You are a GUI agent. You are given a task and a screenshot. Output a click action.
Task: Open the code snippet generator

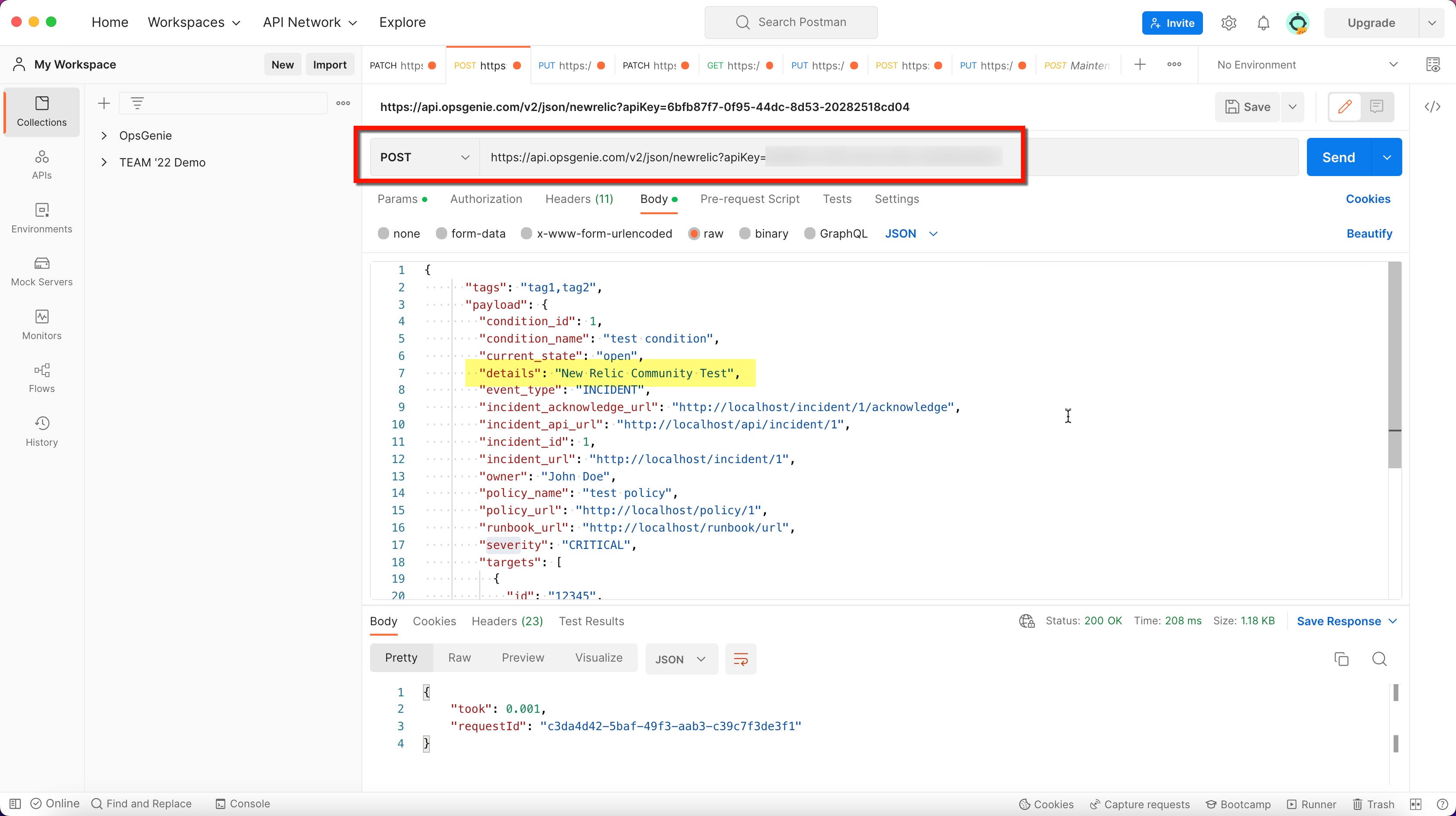click(x=1432, y=107)
